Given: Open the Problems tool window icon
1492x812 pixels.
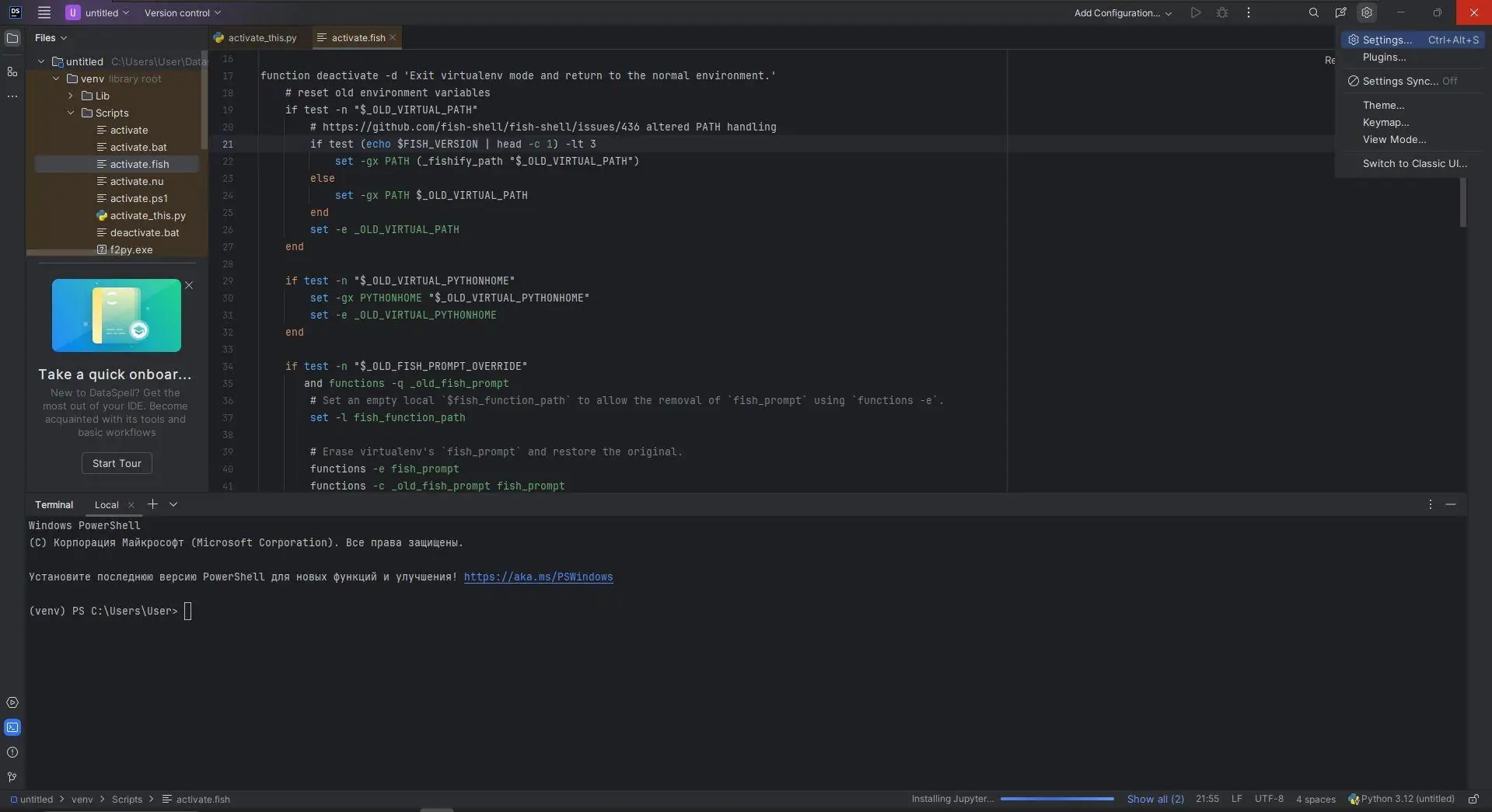Looking at the screenshot, I should tap(12, 752).
